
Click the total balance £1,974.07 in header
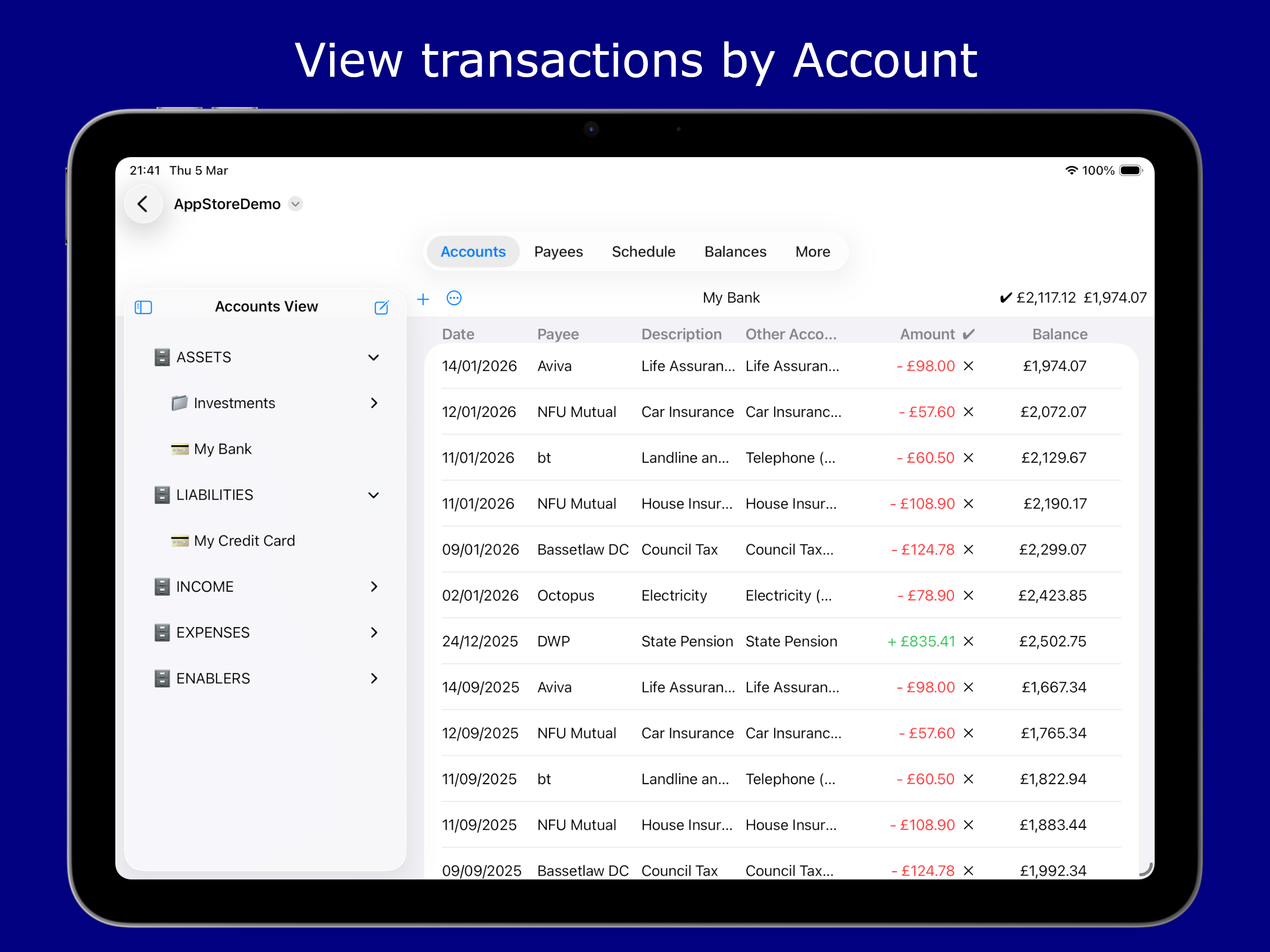[x=1115, y=297]
